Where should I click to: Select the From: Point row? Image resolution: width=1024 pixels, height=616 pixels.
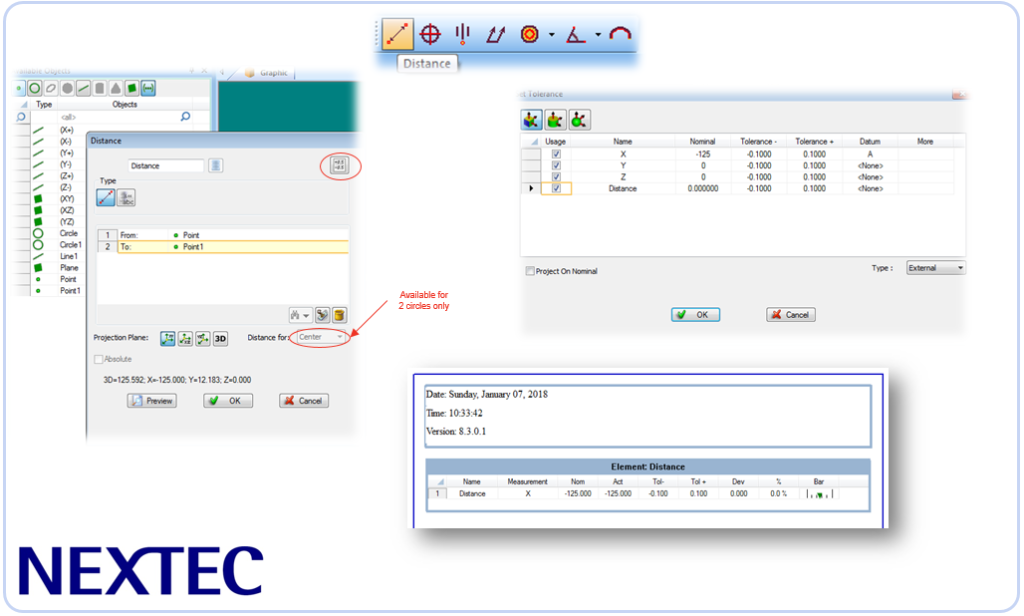223,235
